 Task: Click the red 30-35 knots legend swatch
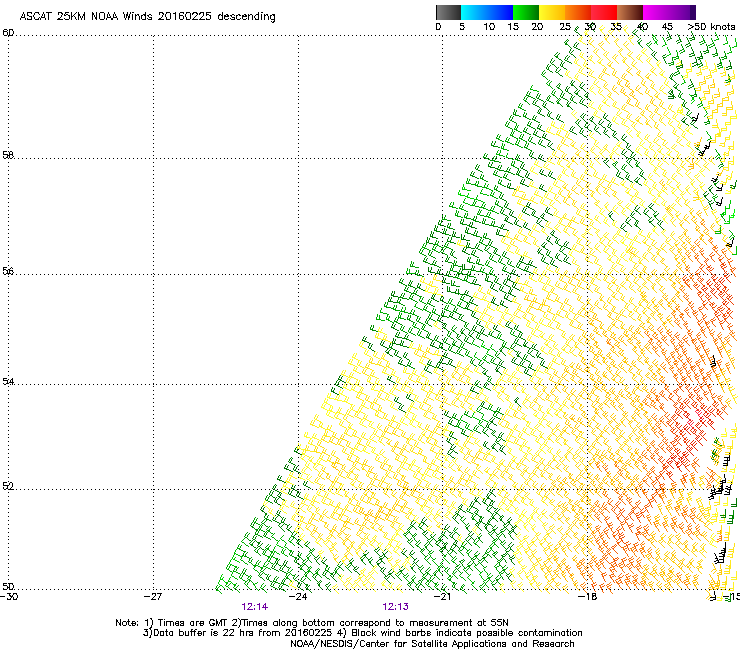[604, 12]
